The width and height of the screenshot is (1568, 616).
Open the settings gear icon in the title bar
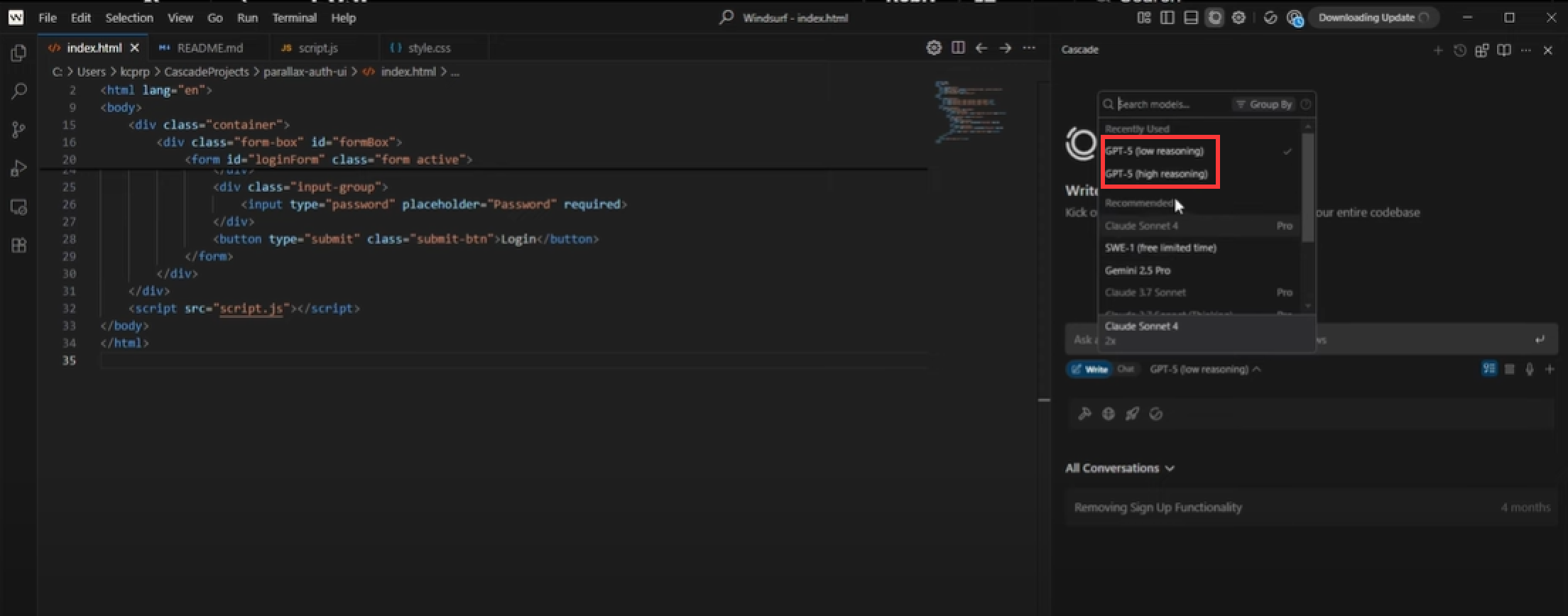tap(1238, 18)
